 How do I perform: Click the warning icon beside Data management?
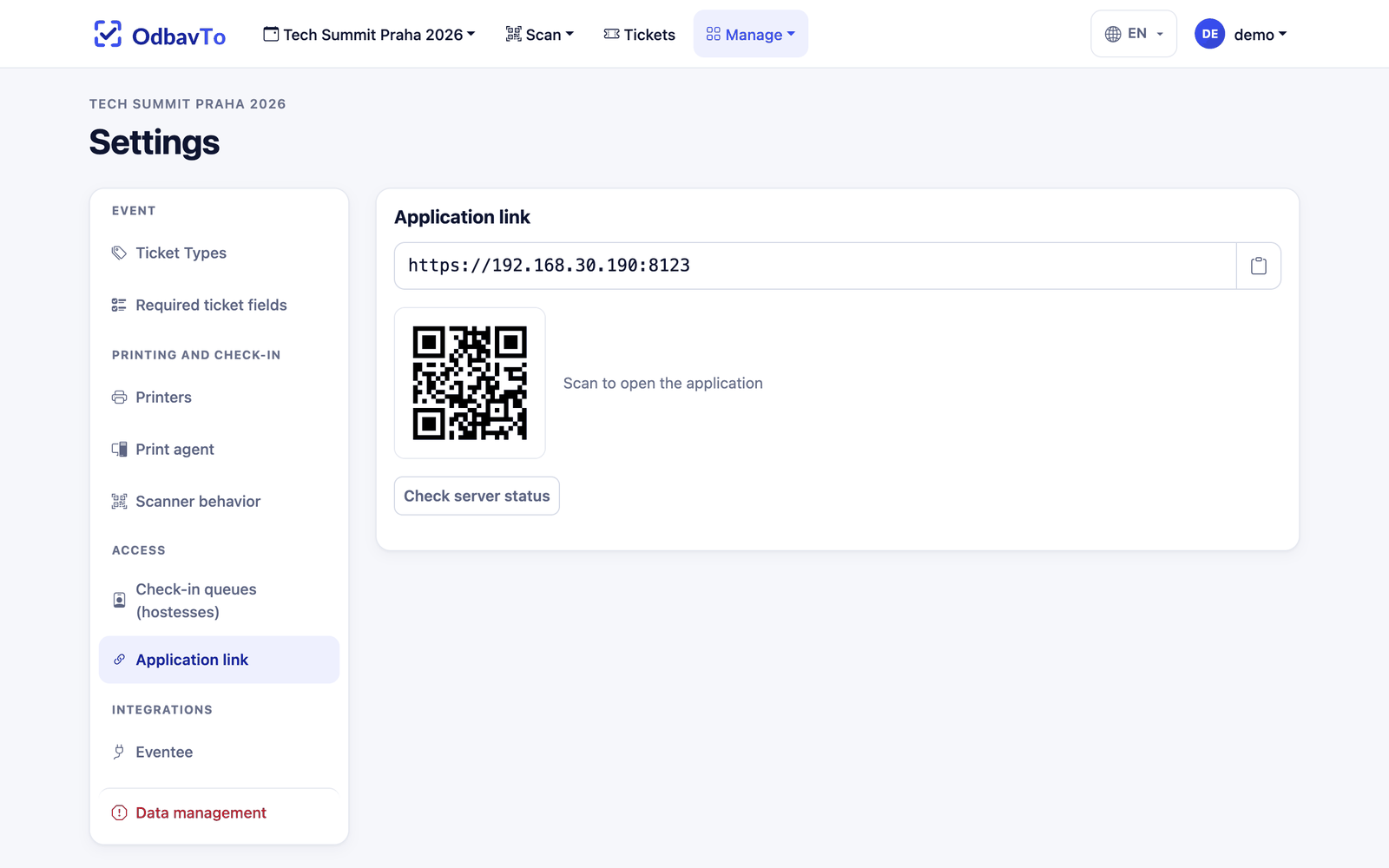click(x=119, y=812)
